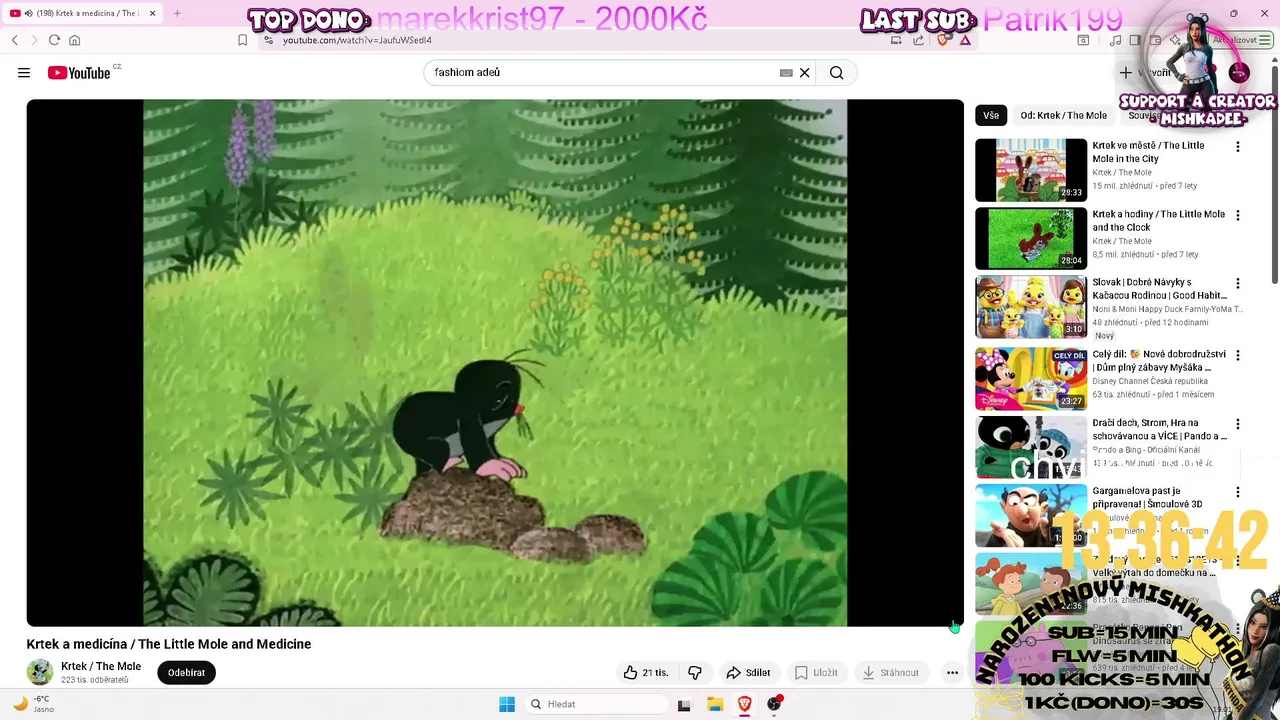1280x720 pixels.
Task: Open the Krtek / The Mole channel name link
Action: (101, 666)
